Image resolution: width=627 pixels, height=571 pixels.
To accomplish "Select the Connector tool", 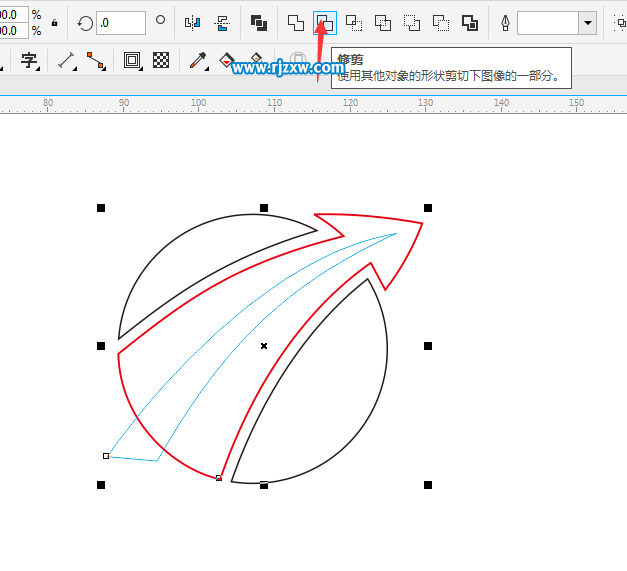I will click(96, 60).
